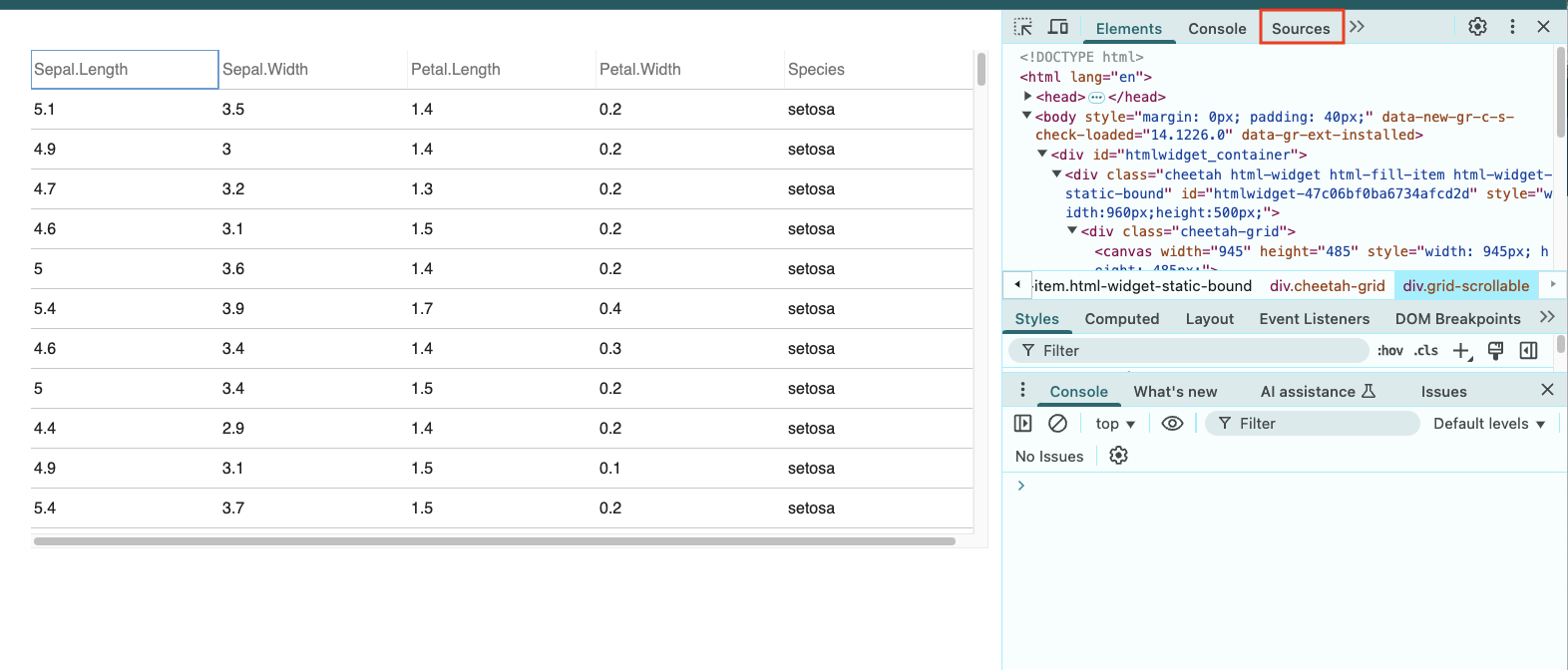1568x670 pixels.
Task: Open the top JavaScript context dropdown
Action: pos(1115,424)
